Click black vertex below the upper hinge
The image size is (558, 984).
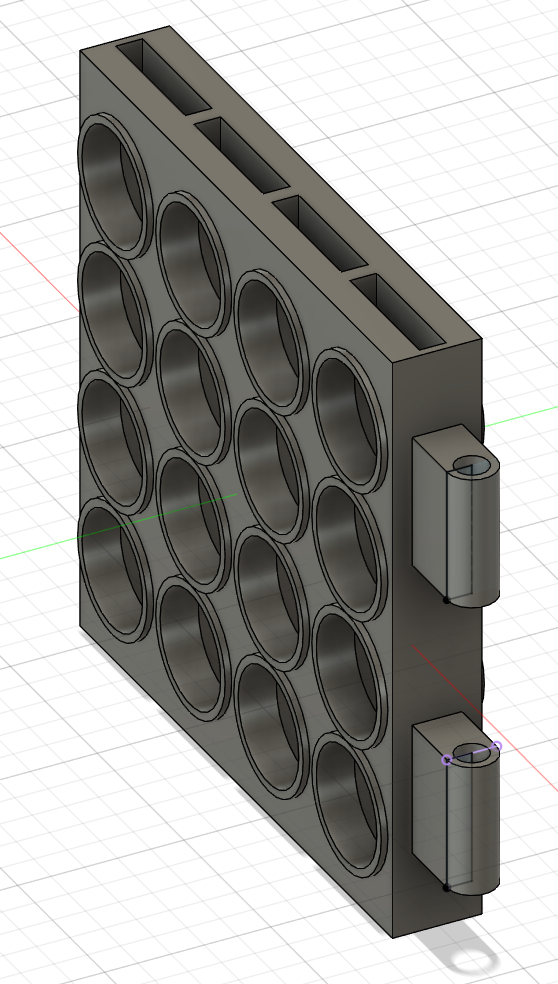click(446, 600)
